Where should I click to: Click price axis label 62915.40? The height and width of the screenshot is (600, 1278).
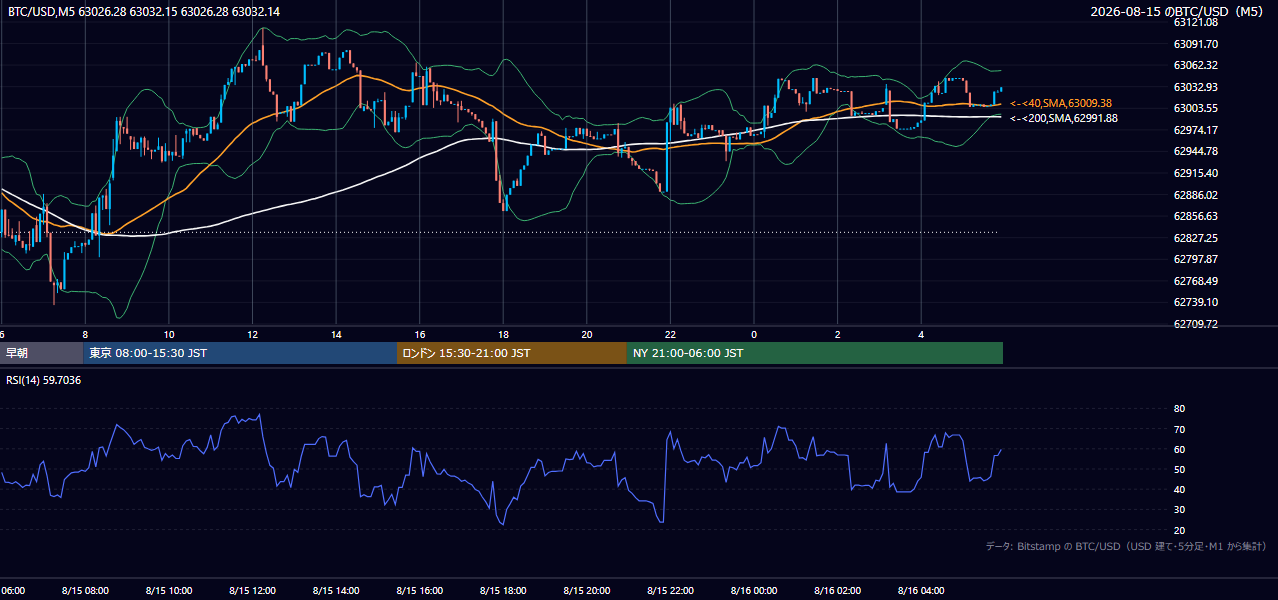(x=1195, y=173)
